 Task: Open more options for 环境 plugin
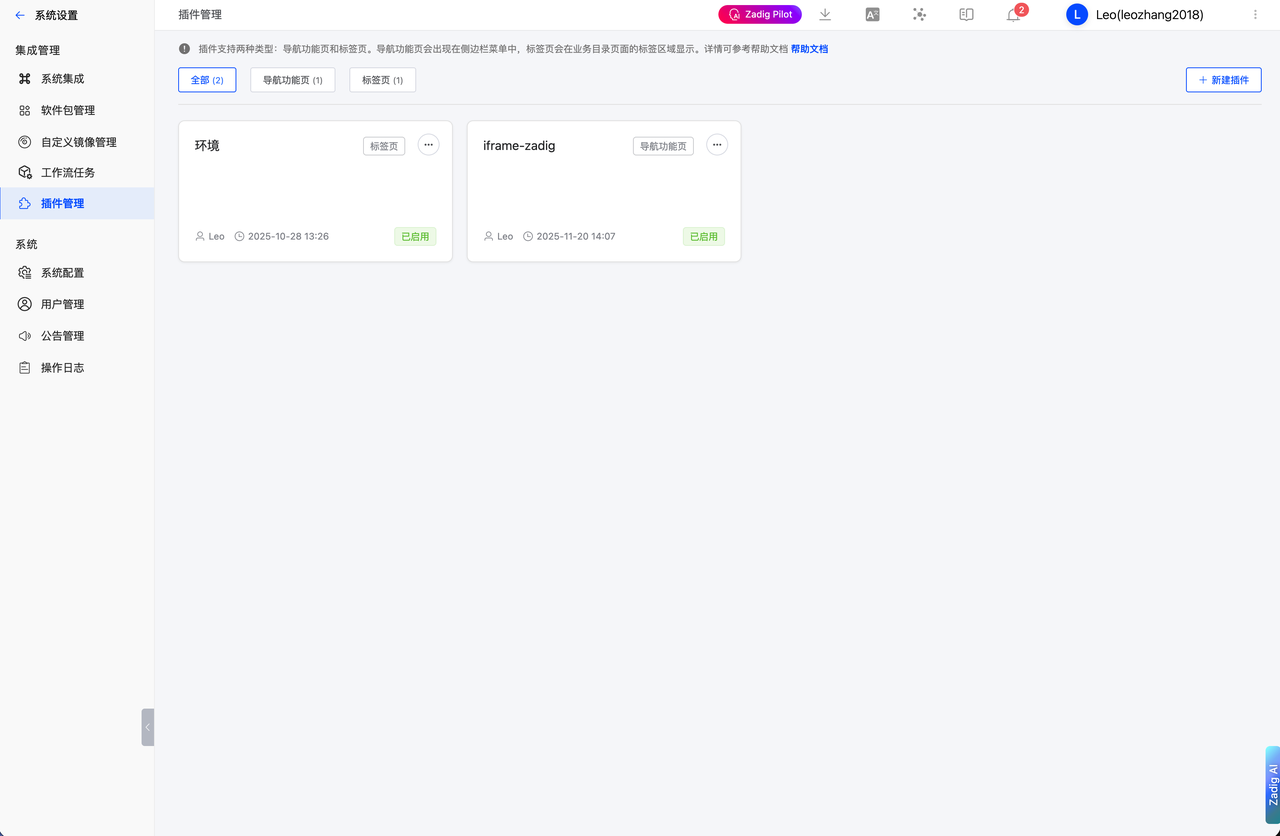point(428,145)
